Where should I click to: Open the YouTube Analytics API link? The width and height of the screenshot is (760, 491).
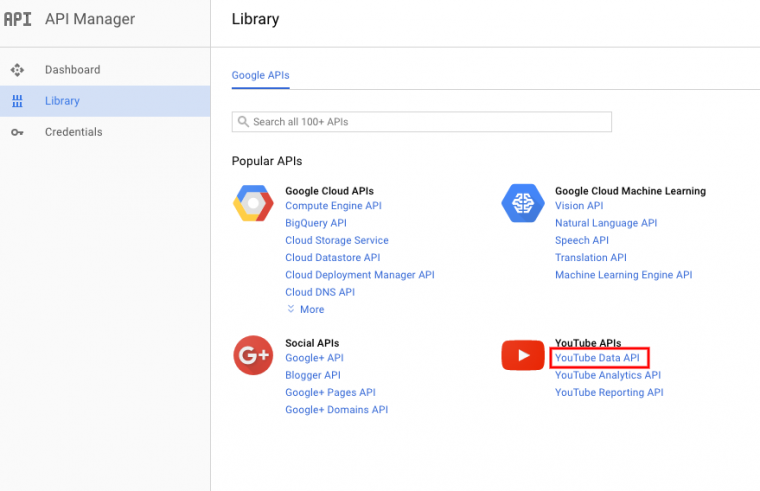(x=608, y=375)
